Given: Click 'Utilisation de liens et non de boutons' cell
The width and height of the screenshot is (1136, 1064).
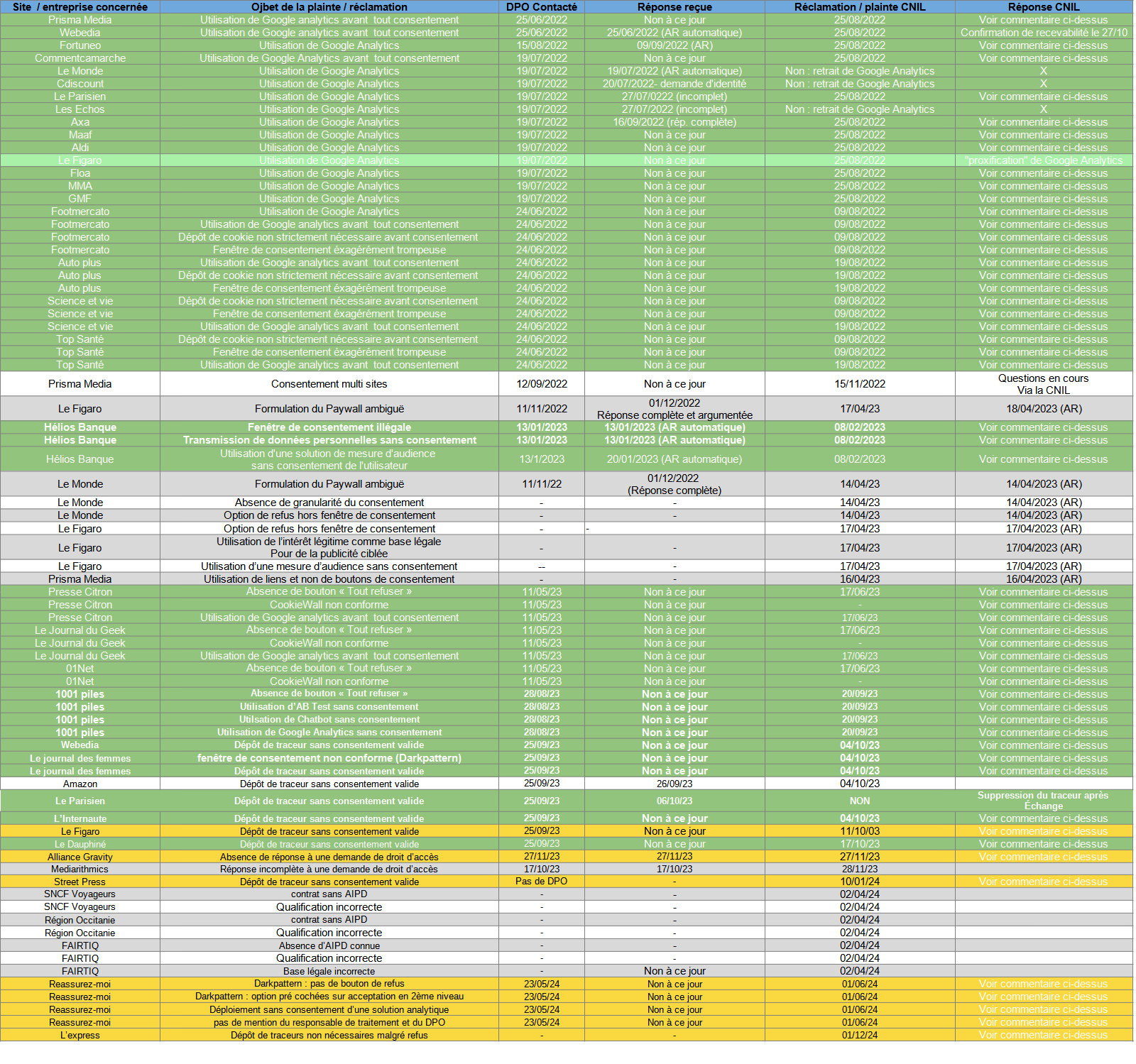Looking at the screenshot, I should click(329, 579).
